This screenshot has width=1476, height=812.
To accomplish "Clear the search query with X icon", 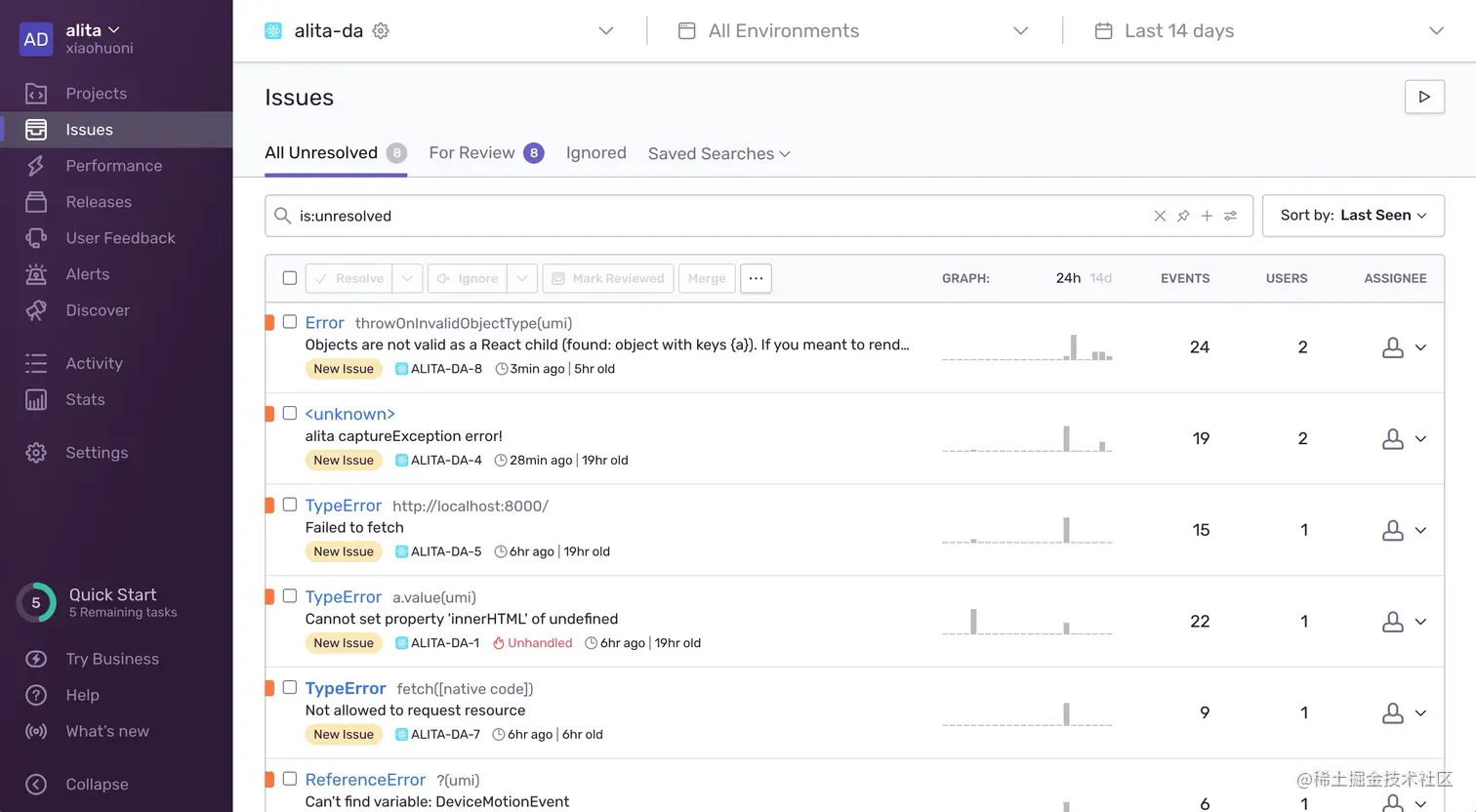I will 1160,216.
